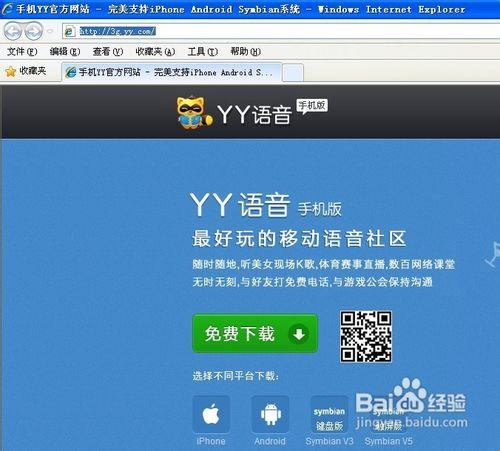Click the QR code image
This screenshot has width=500, height=451.
coord(366,336)
